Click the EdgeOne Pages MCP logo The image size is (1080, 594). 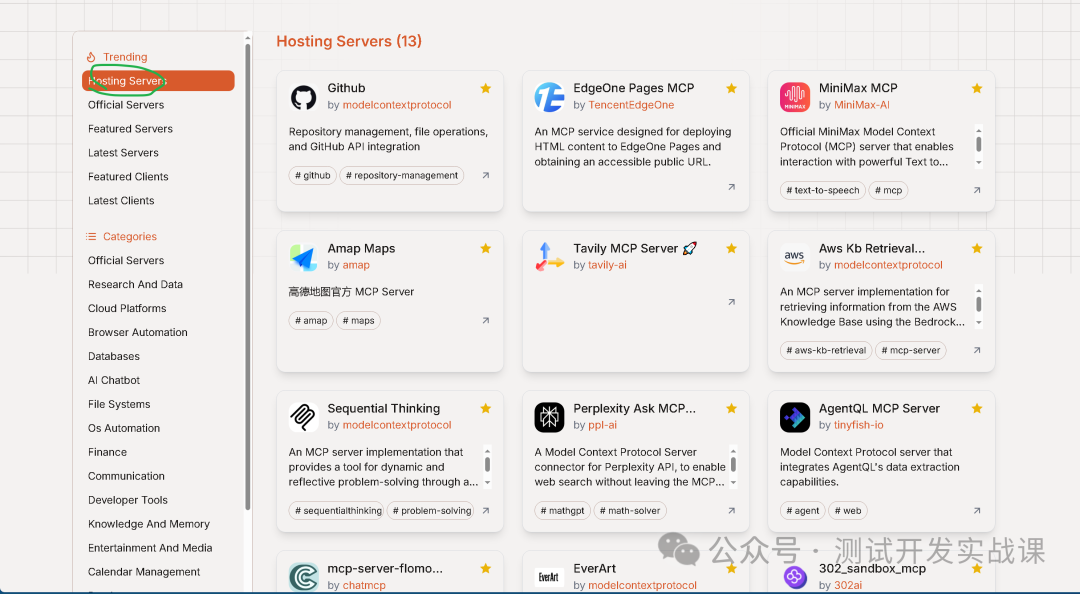click(x=549, y=97)
